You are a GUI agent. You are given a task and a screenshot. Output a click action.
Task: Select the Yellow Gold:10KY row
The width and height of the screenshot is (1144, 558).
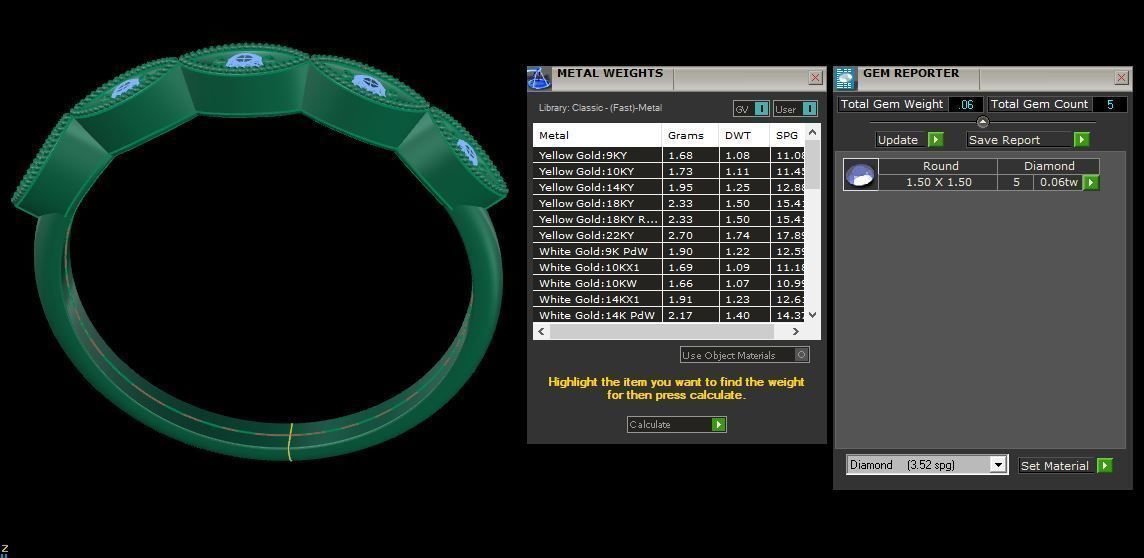[x=669, y=171]
